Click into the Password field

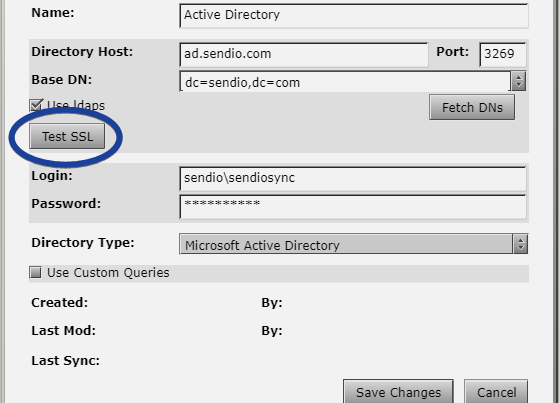pyautogui.click(x=353, y=207)
